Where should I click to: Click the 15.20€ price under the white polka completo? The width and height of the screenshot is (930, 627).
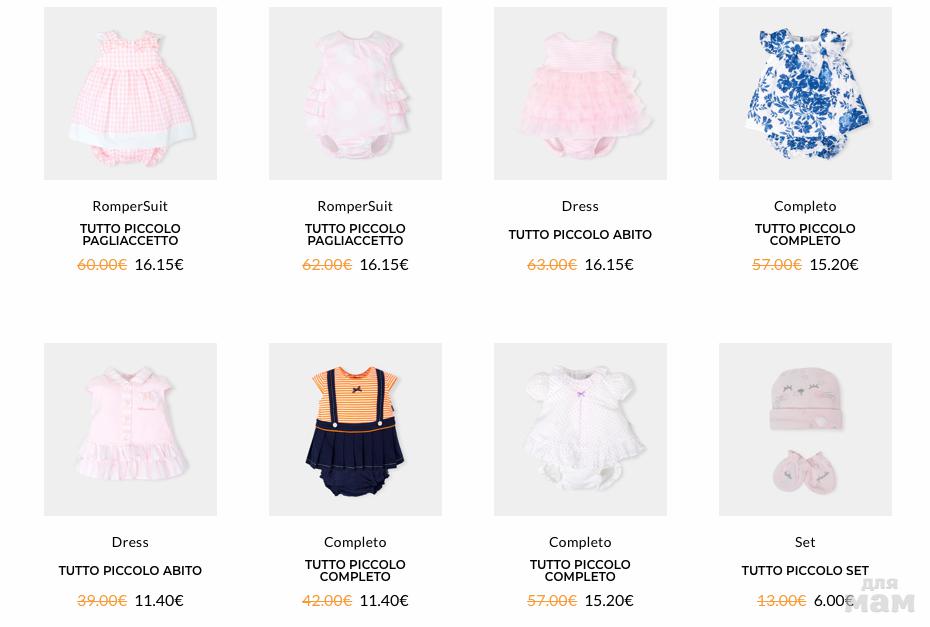point(609,600)
